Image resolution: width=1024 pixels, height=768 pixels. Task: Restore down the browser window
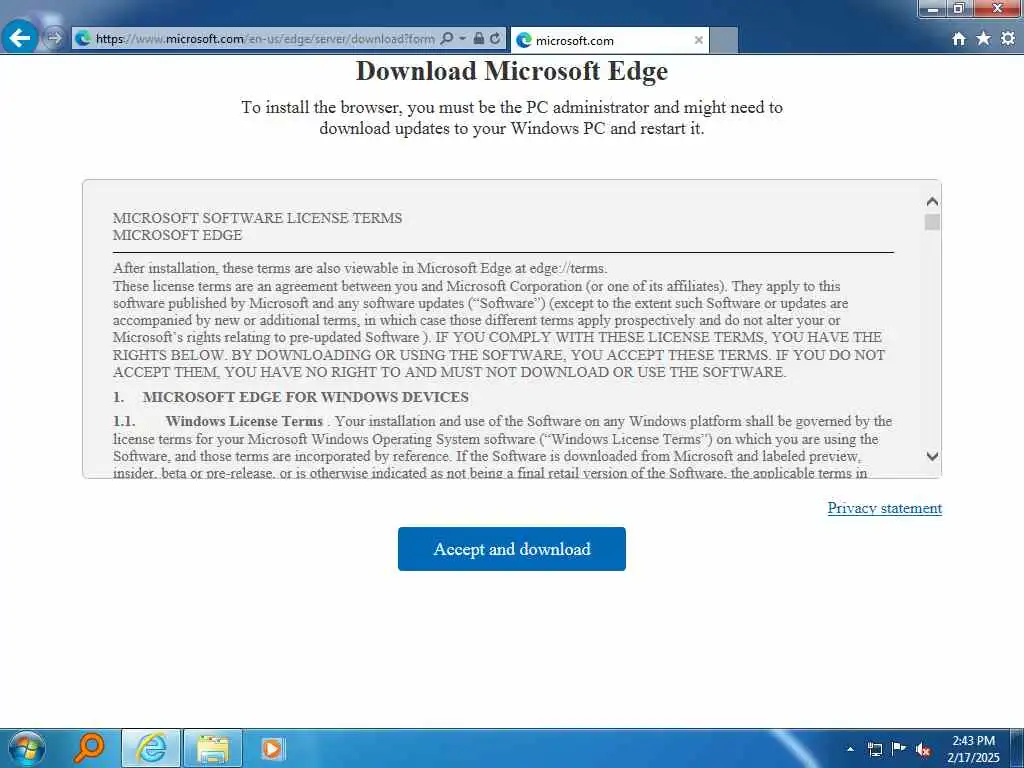pyautogui.click(x=959, y=8)
